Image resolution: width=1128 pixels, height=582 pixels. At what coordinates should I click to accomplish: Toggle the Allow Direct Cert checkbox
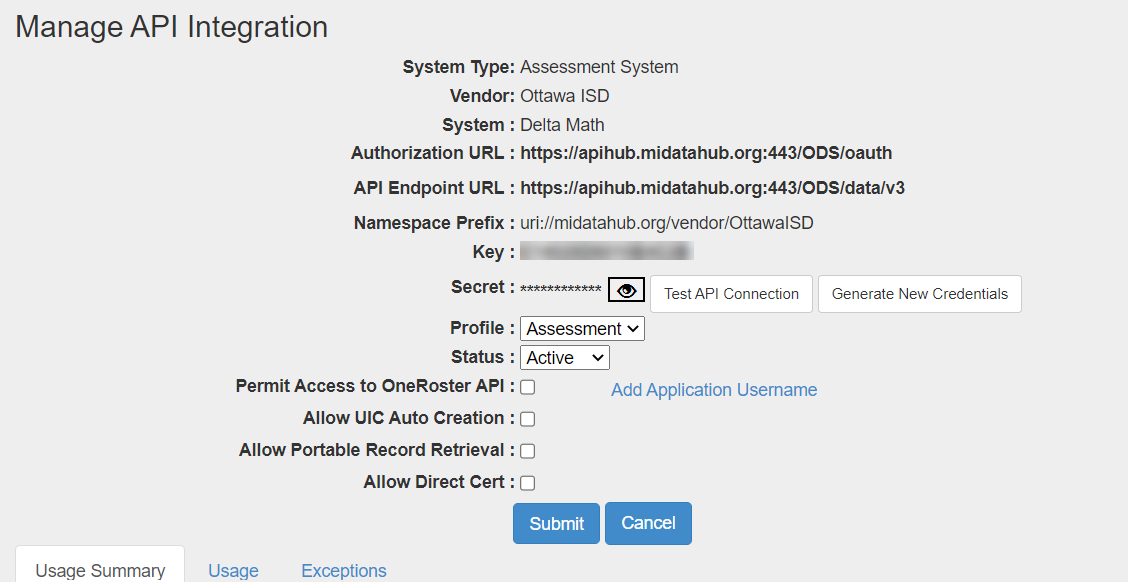point(527,483)
